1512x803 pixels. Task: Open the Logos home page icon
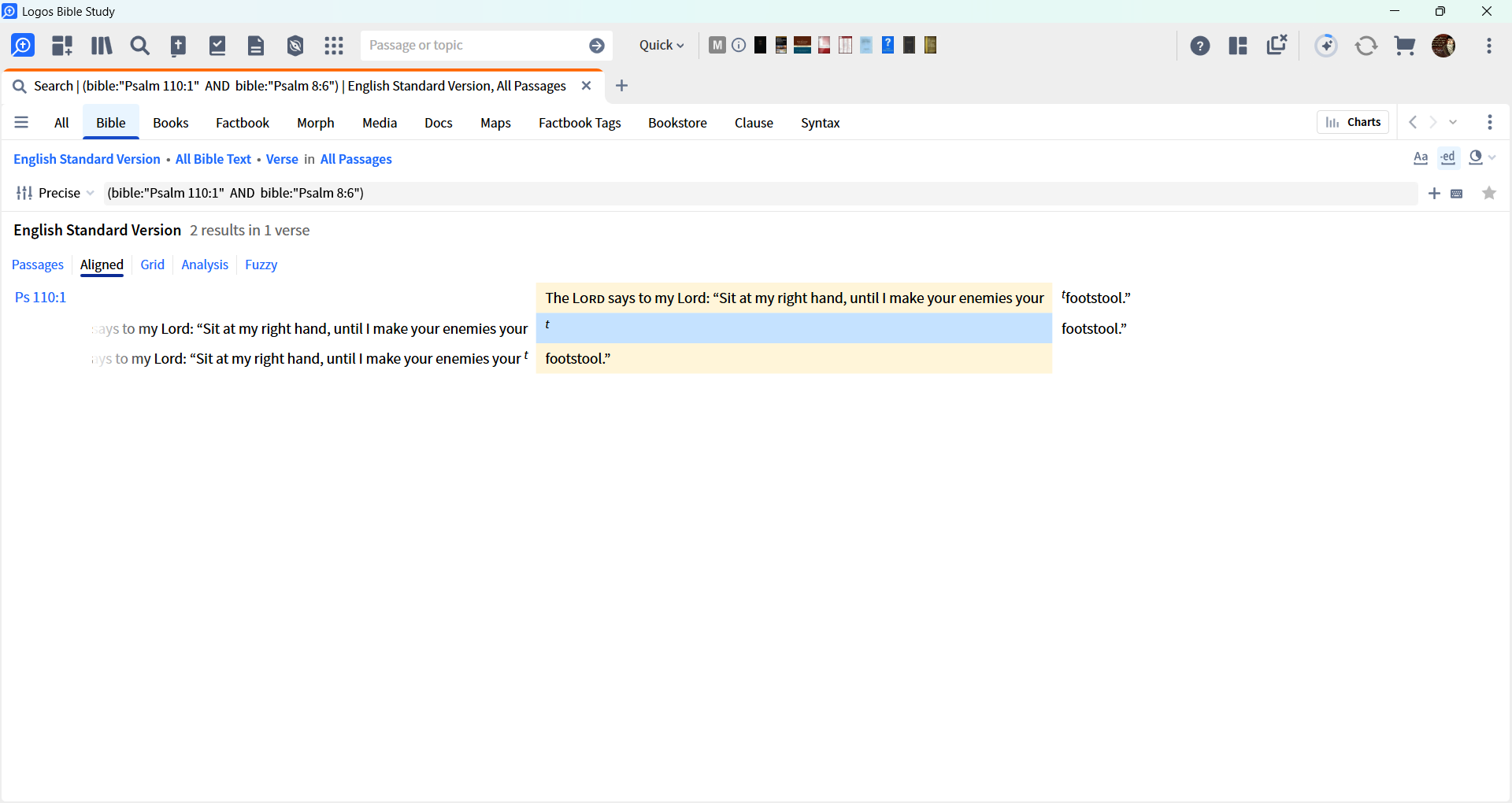(x=23, y=46)
